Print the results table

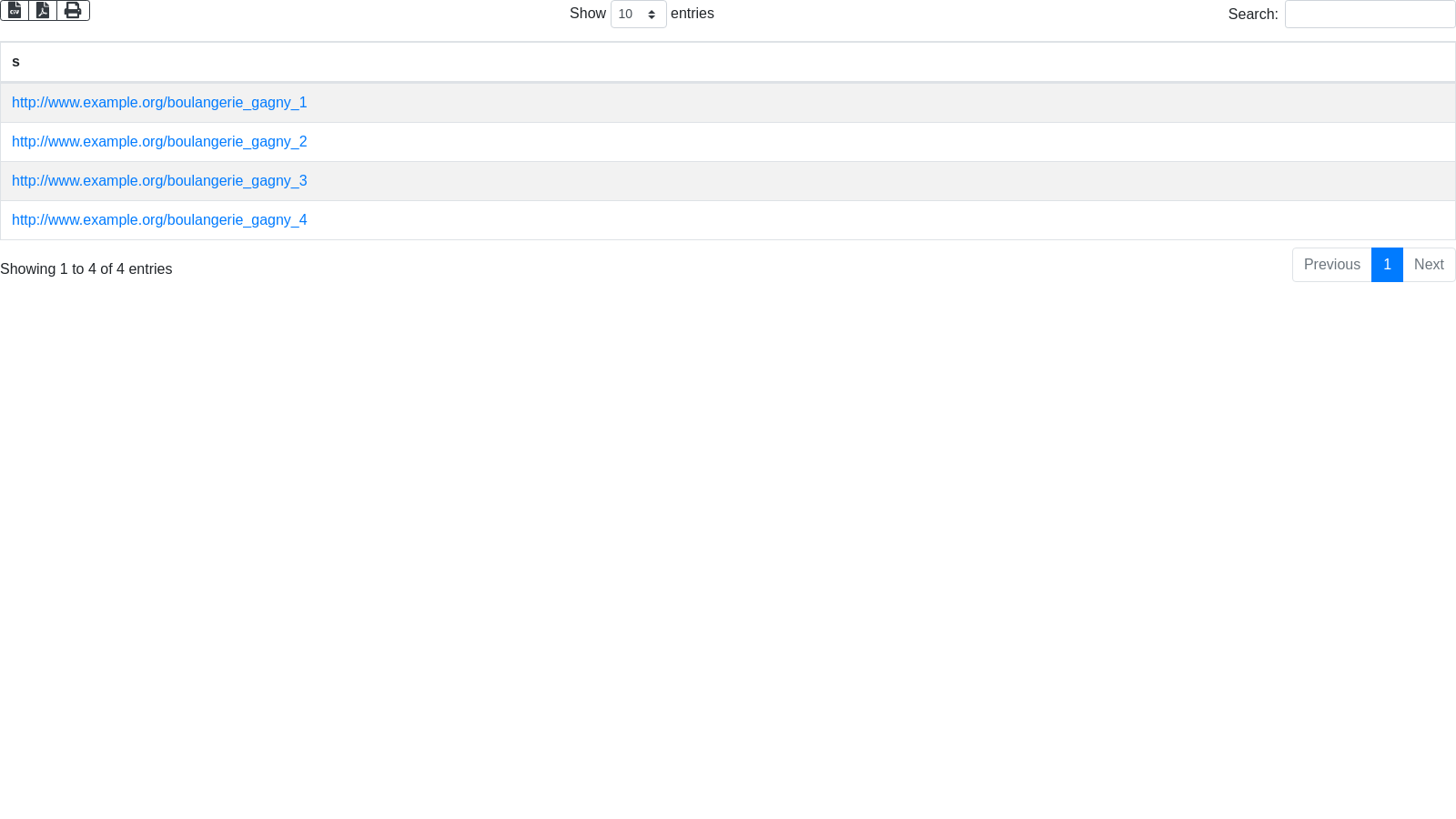73,10
